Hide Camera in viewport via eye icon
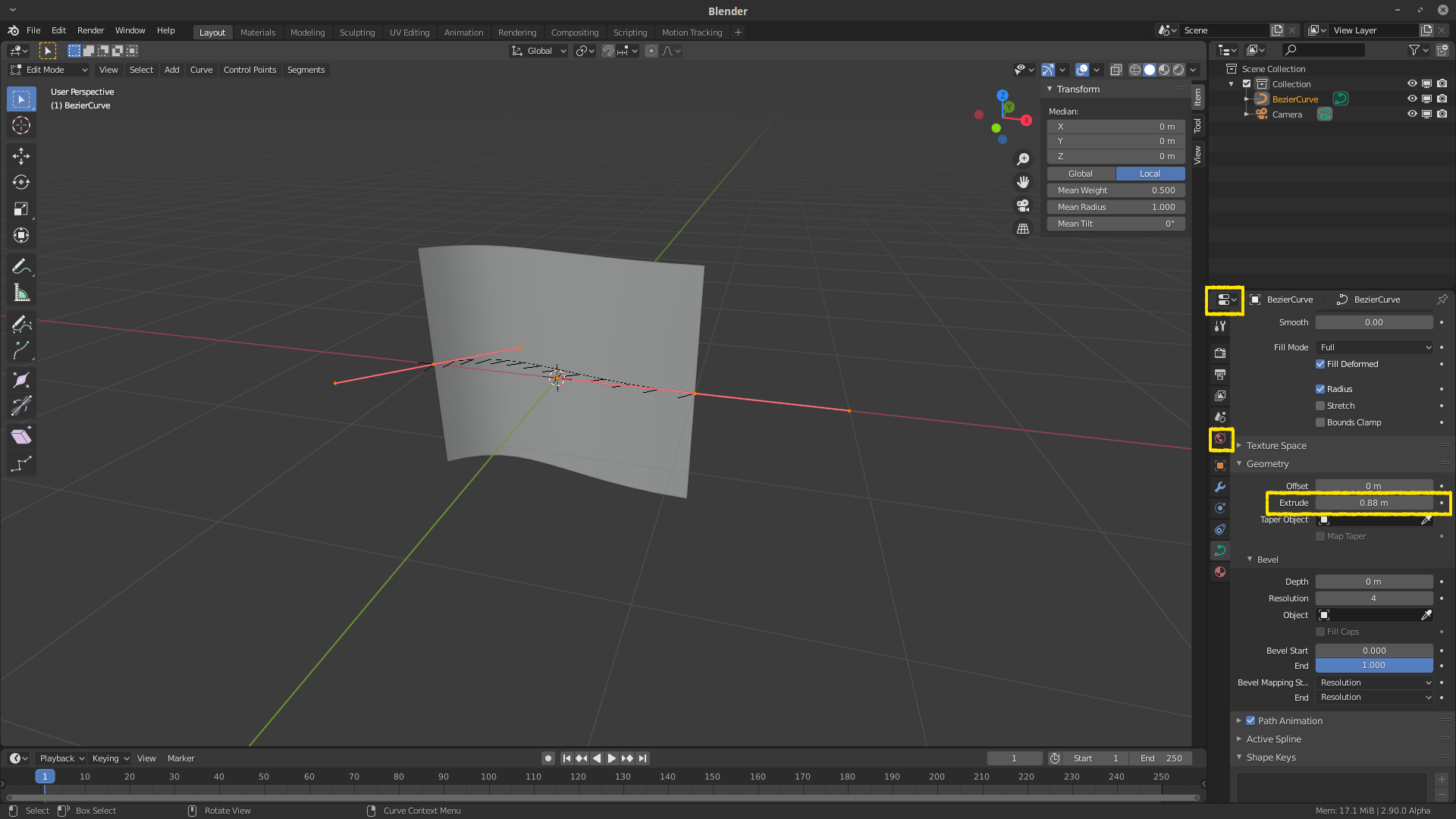 pyautogui.click(x=1412, y=114)
